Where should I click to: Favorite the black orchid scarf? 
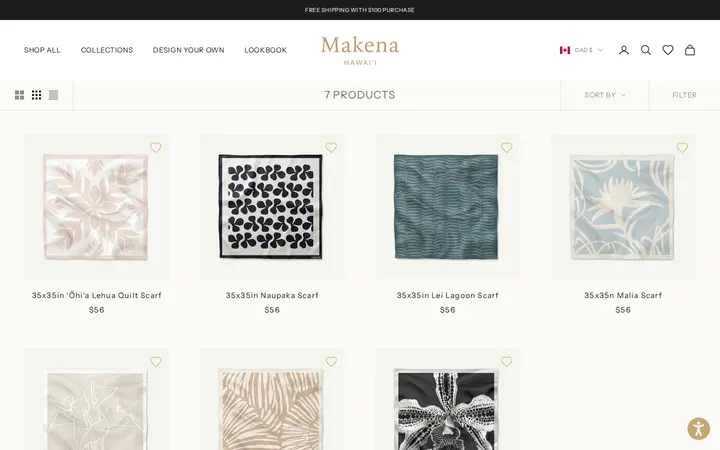coord(506,362)
